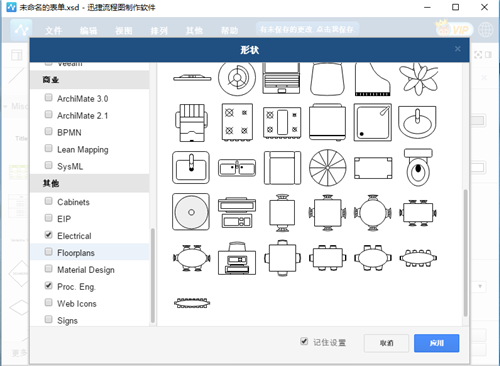This screenshot has width=500, height=366.
Task: Click the VIP crown badge
Action: pyautogui.click(x=454, y=29)
